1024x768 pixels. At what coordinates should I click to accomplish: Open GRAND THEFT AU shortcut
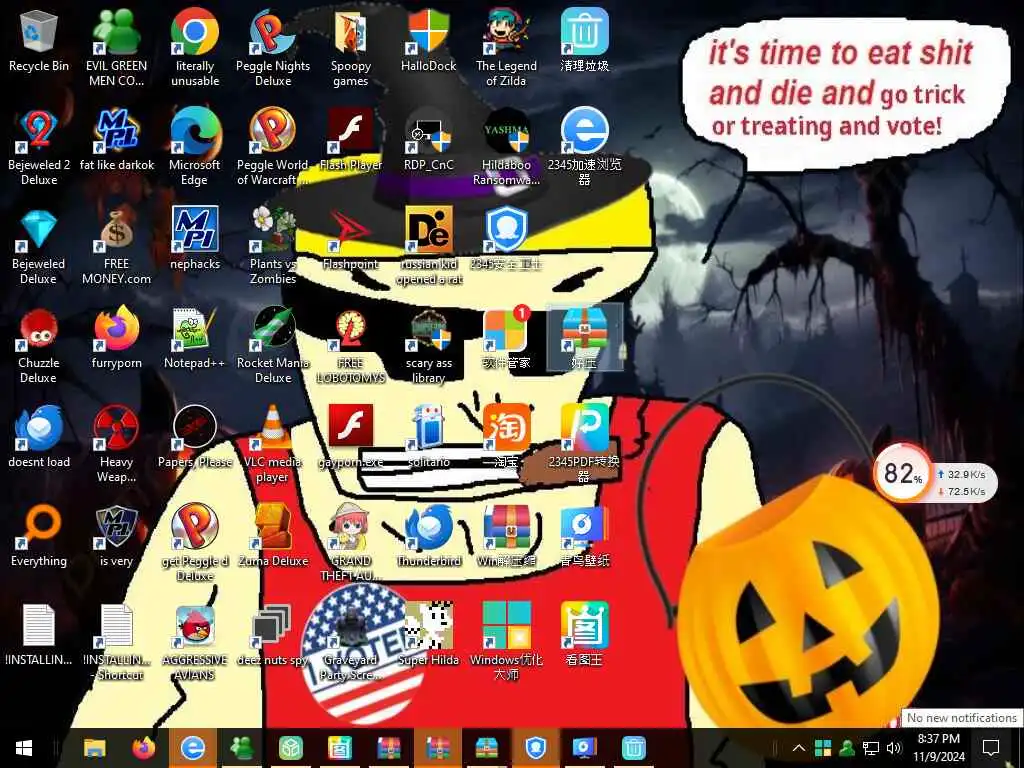point(351,543)
